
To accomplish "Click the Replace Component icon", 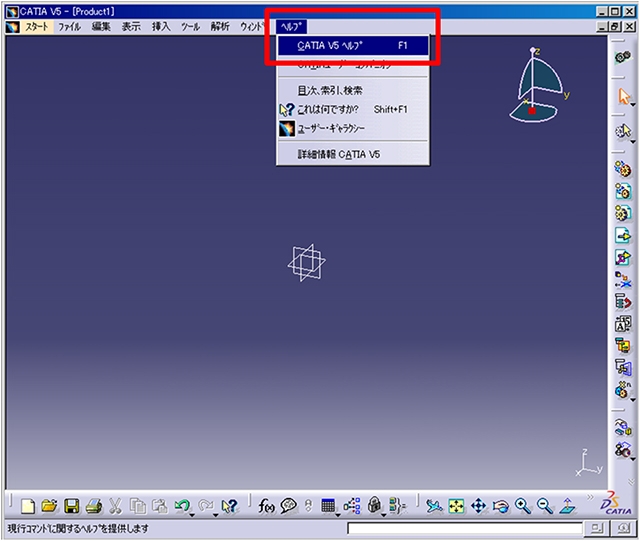I will tap(623, 280).
